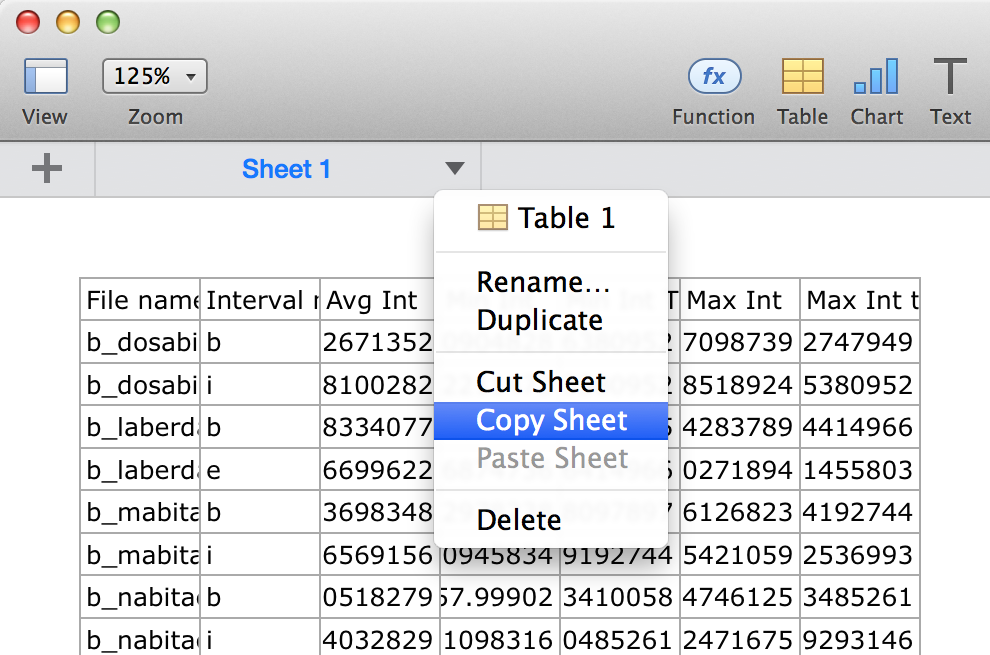Viewport: 990px width, 655px height.
Task: Click the Chart toolbar icon
Action: 876,77
